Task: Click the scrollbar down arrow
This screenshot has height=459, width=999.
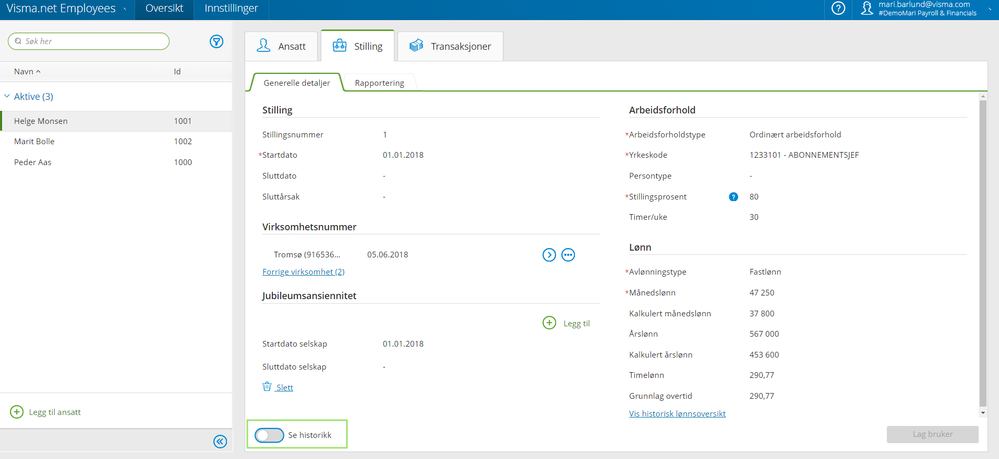Action: pyautogui.click(x=982, y=413)
